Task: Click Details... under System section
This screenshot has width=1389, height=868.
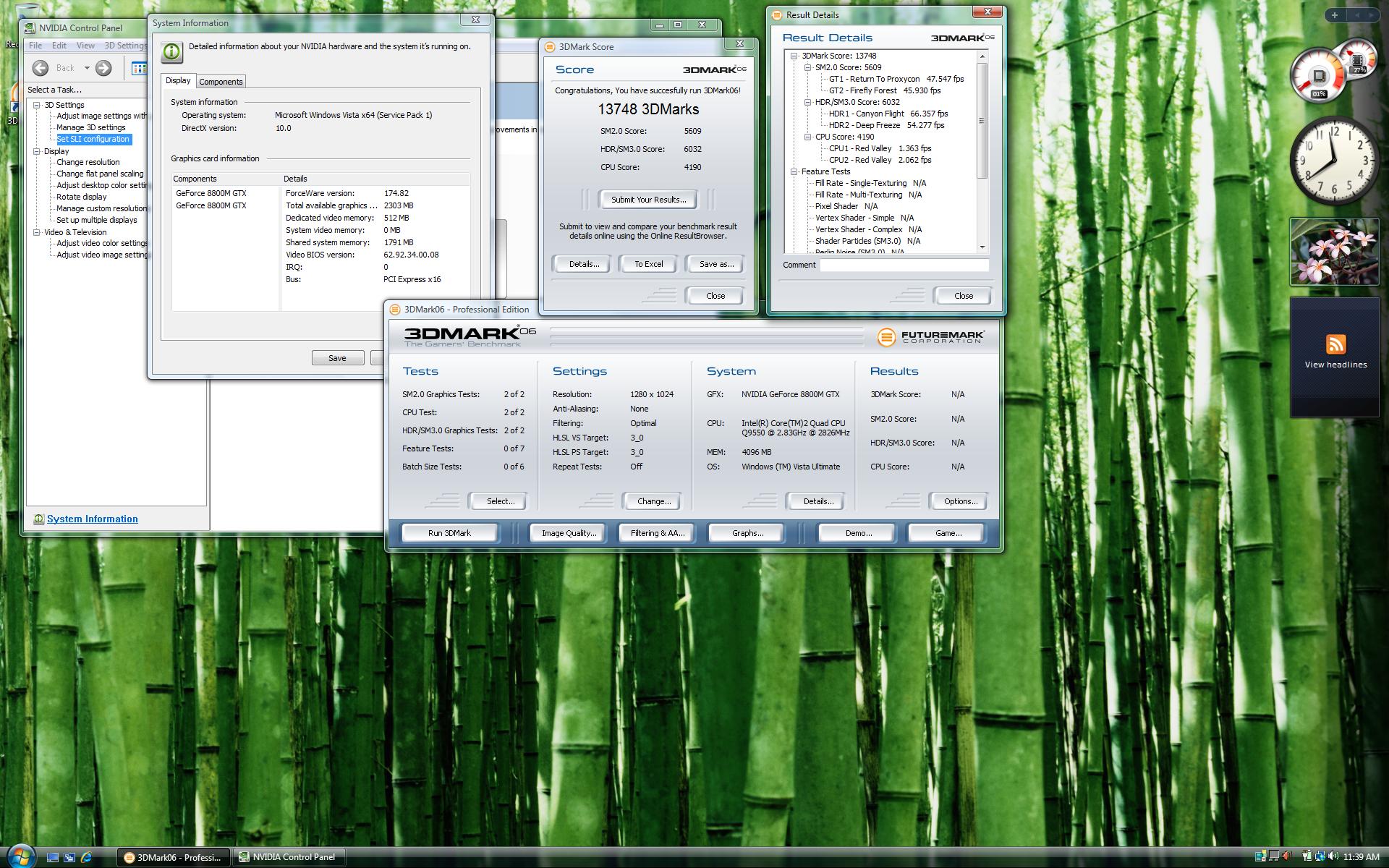Action: point(818,501)
